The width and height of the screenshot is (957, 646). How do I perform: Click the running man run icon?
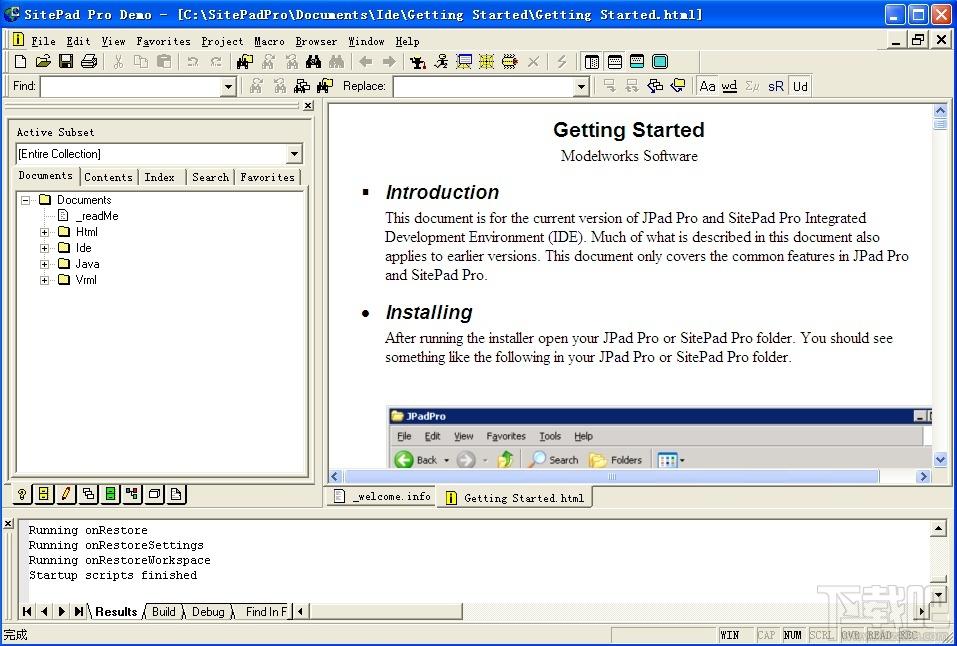[x=441, y=61]
